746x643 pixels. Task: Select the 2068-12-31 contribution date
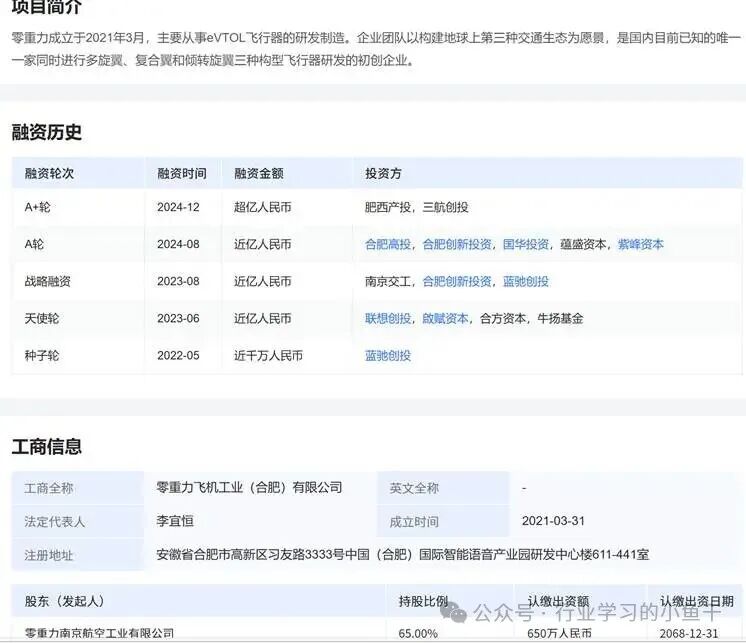click(x=689, y=633)
